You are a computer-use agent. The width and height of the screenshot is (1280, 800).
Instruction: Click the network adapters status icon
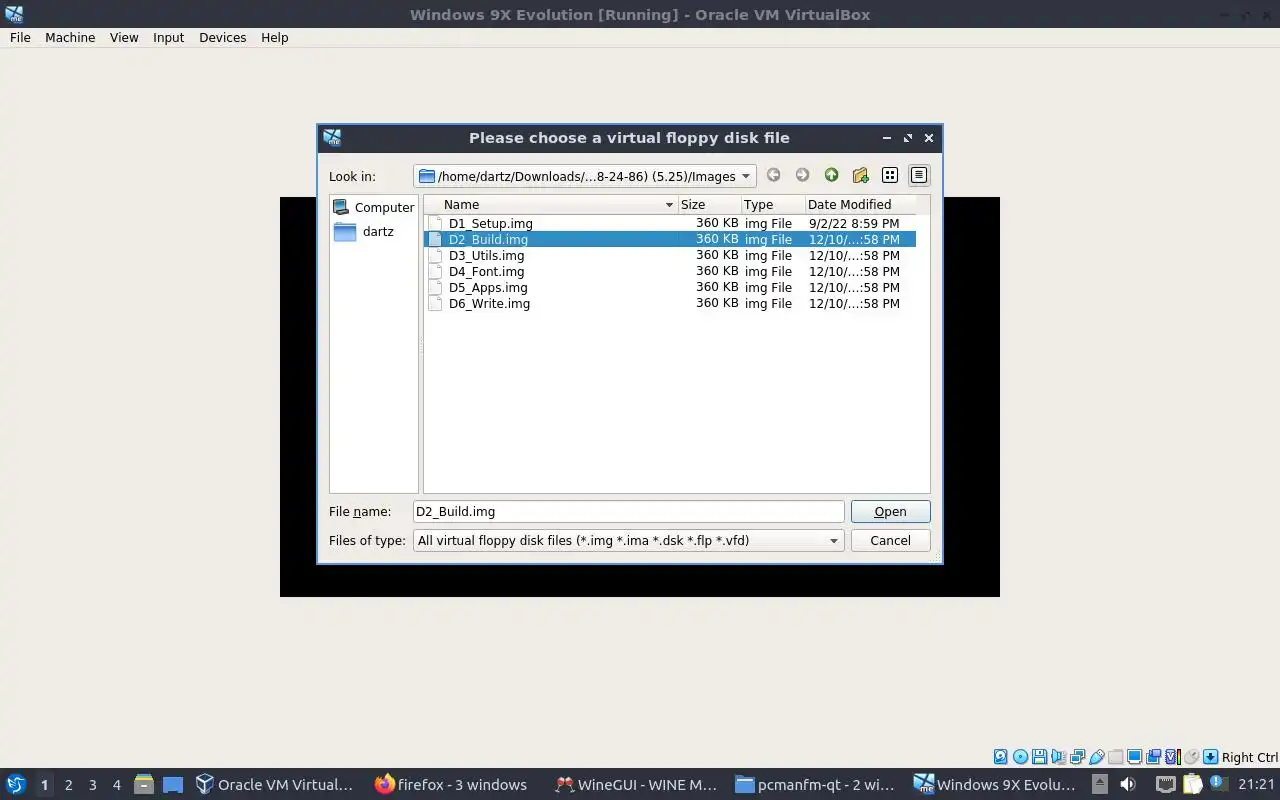click(x=1077, y=757)
